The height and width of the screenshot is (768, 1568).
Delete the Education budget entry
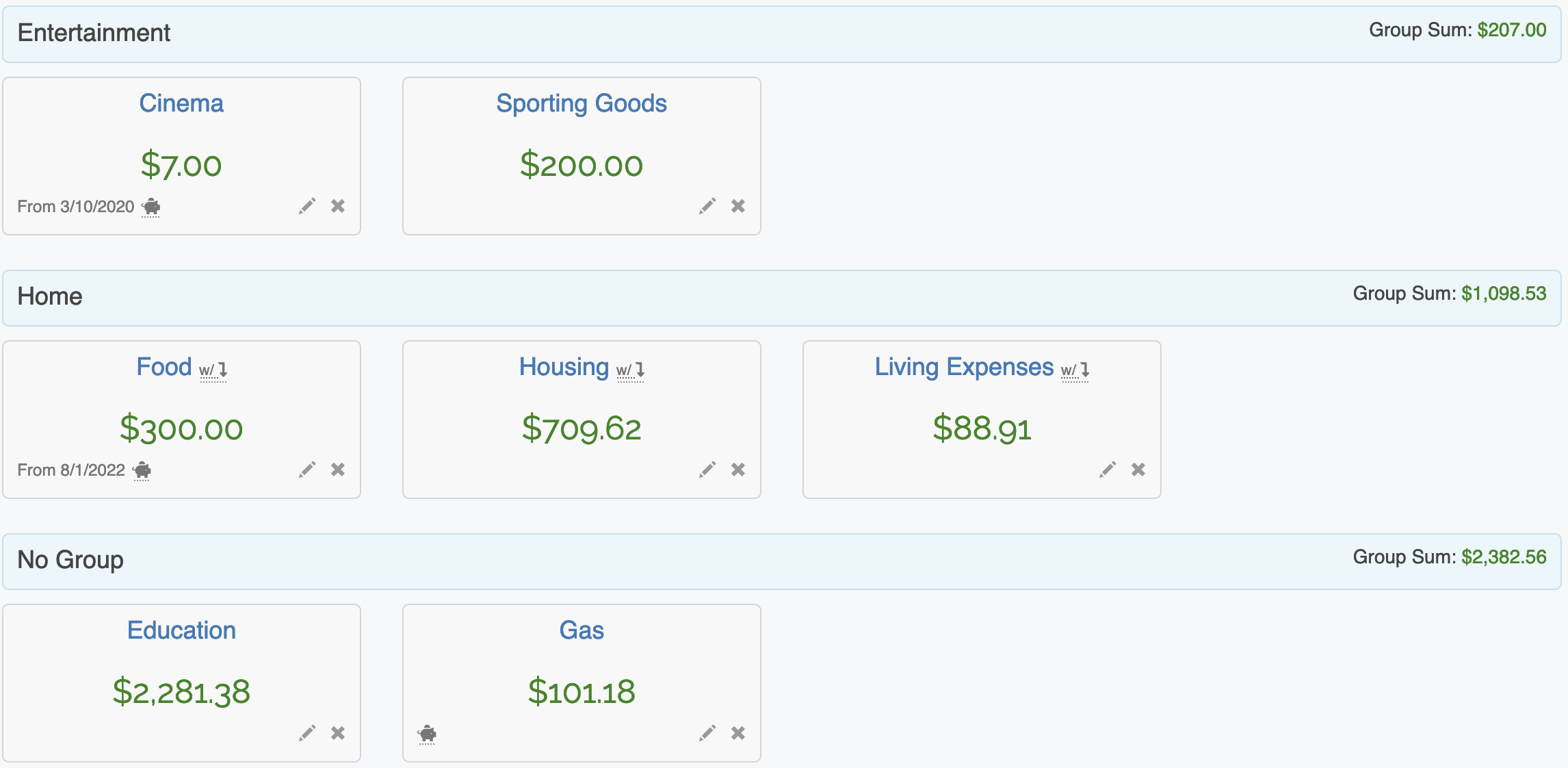(x=338, y=733)
